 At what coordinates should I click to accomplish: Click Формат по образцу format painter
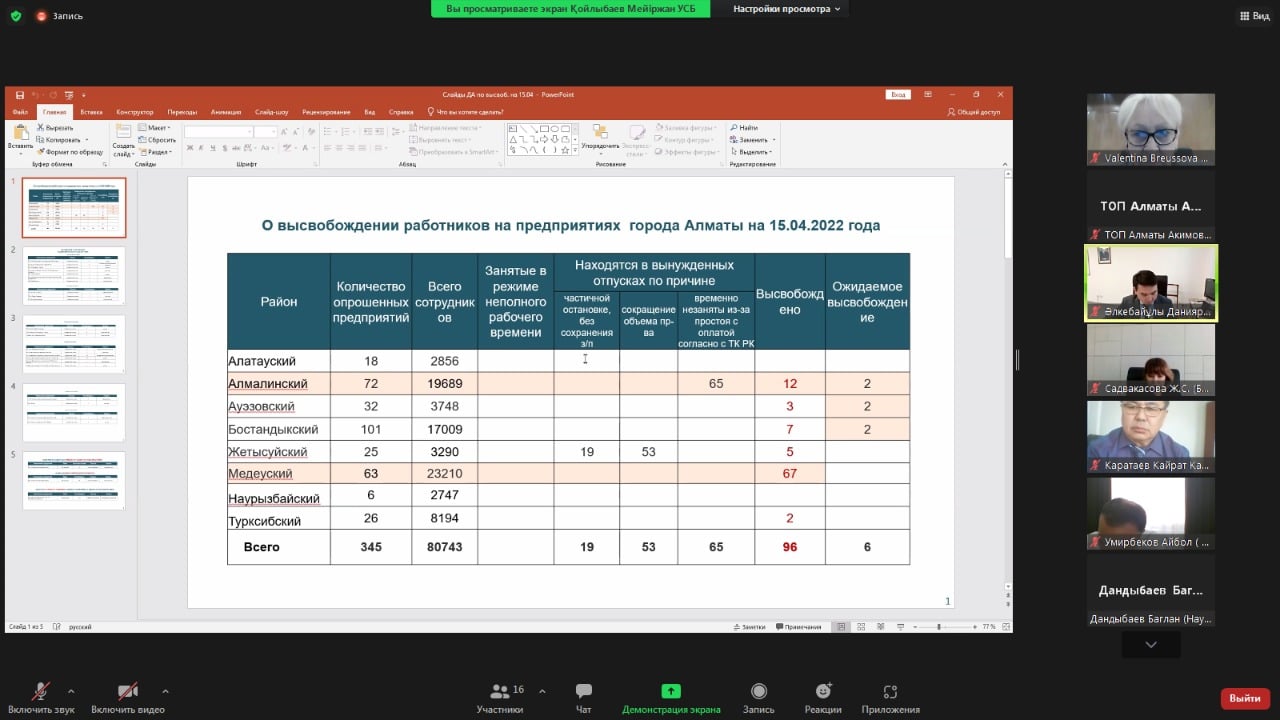70,151
